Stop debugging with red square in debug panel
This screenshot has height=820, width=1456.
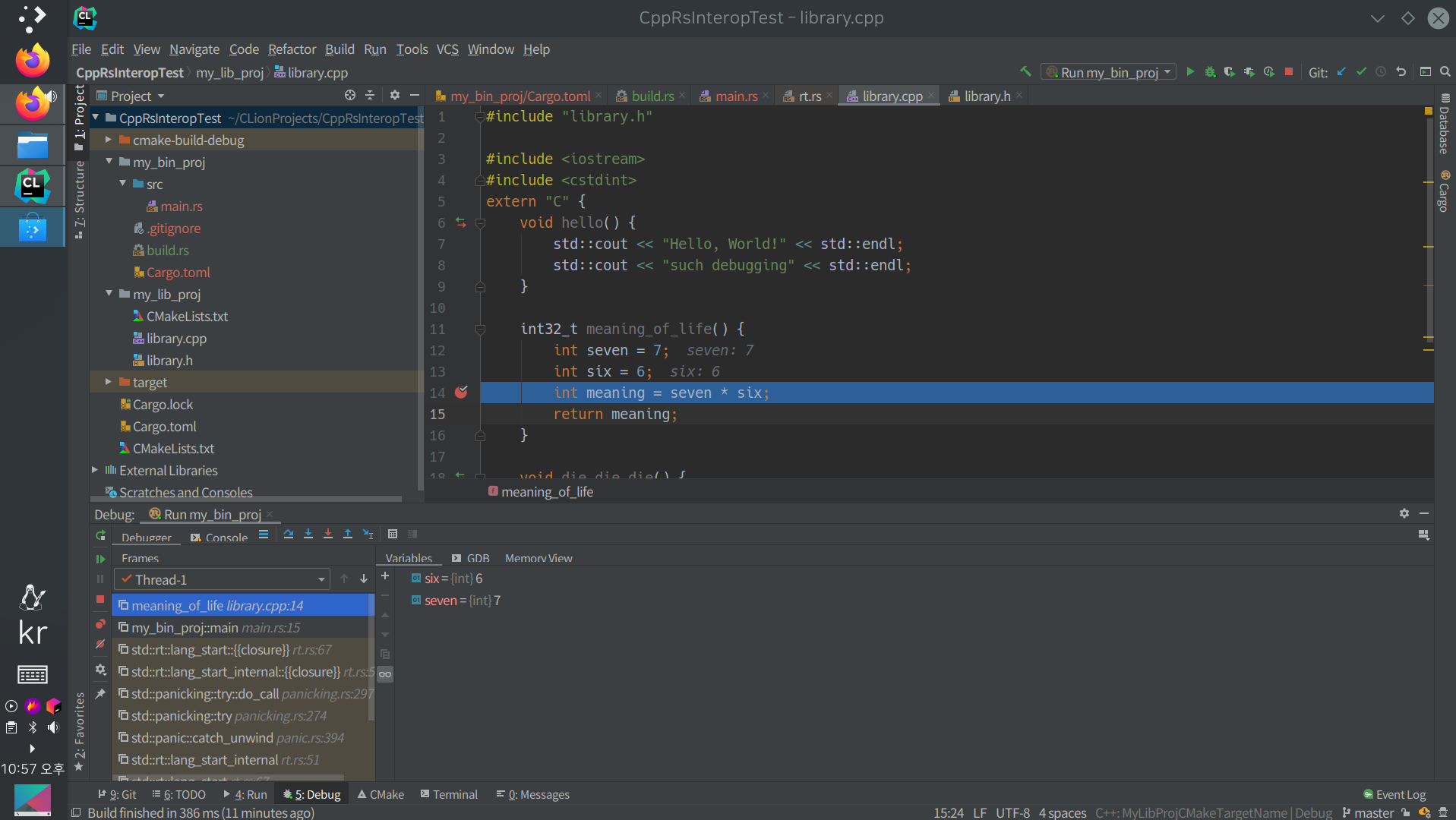pyautogui.click(x=100, y=599)
